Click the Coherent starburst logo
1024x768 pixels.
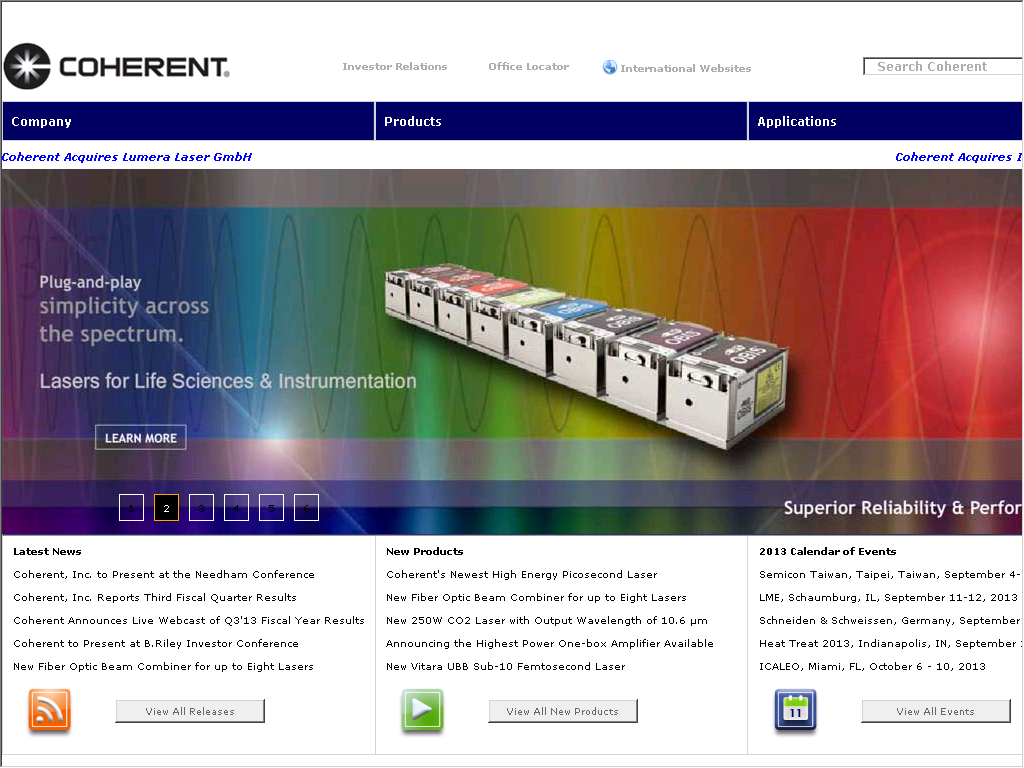[27, 67]
